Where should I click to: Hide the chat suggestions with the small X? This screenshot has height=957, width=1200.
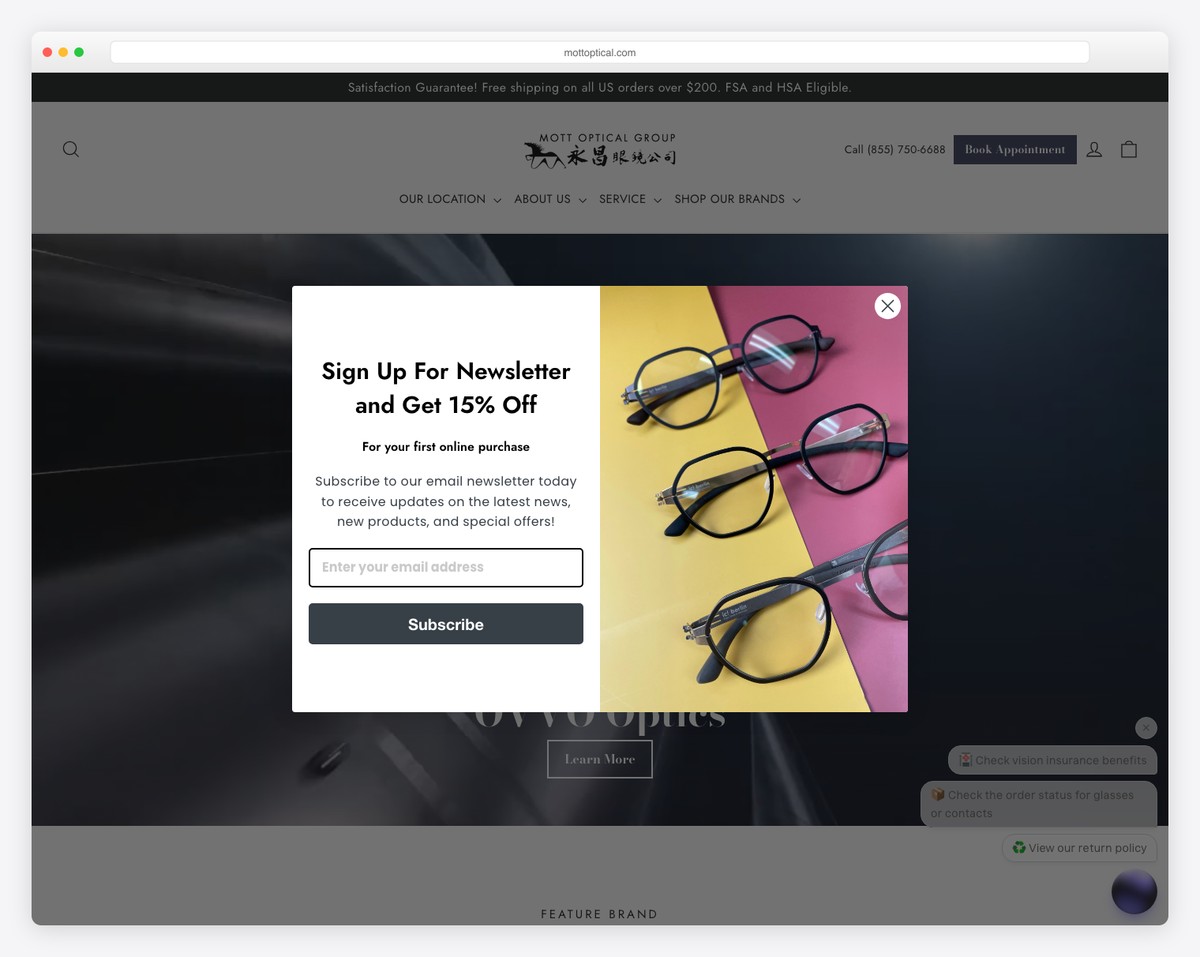click(1145, 727)
